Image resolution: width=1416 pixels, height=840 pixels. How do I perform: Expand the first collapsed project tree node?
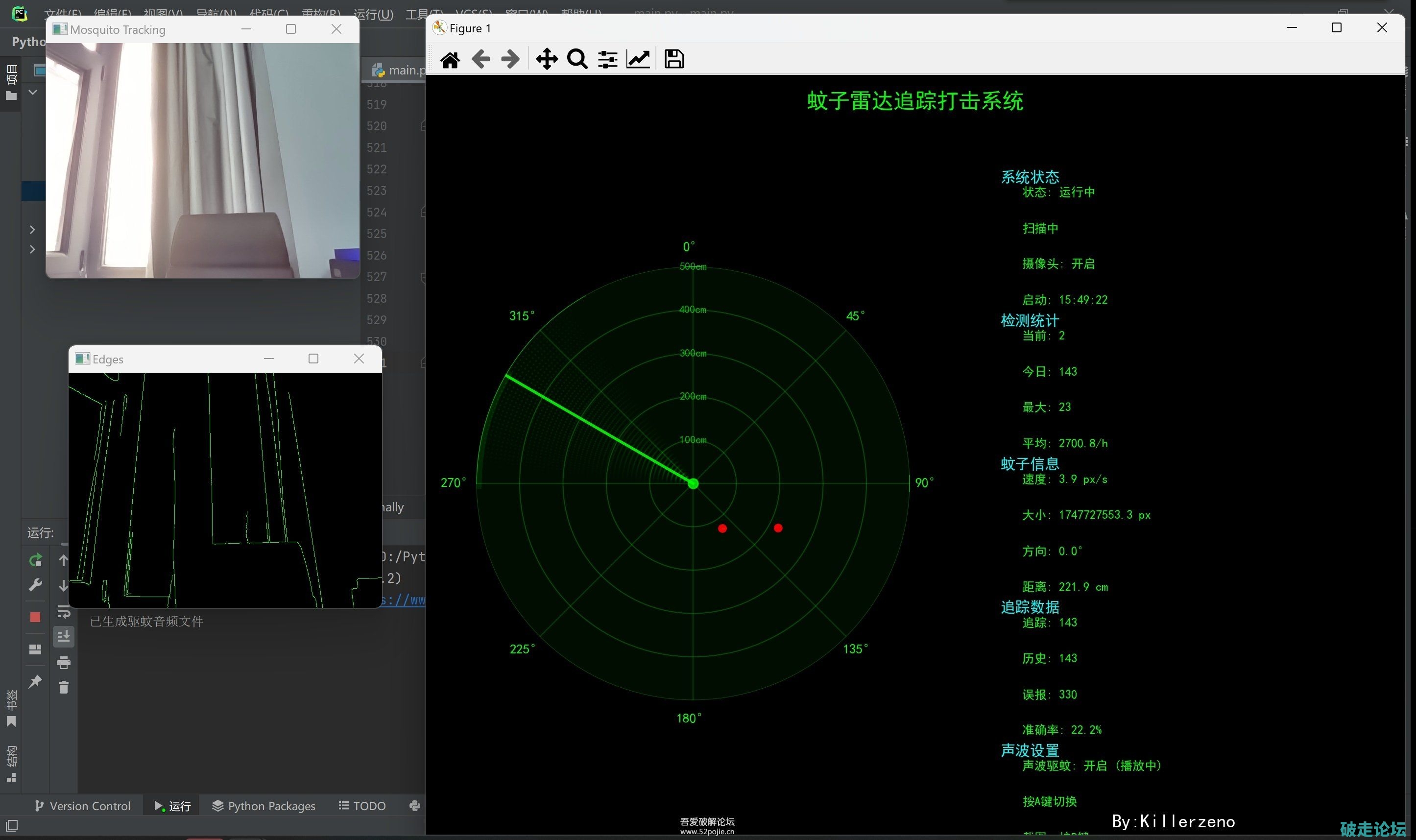tap(32, 229)
